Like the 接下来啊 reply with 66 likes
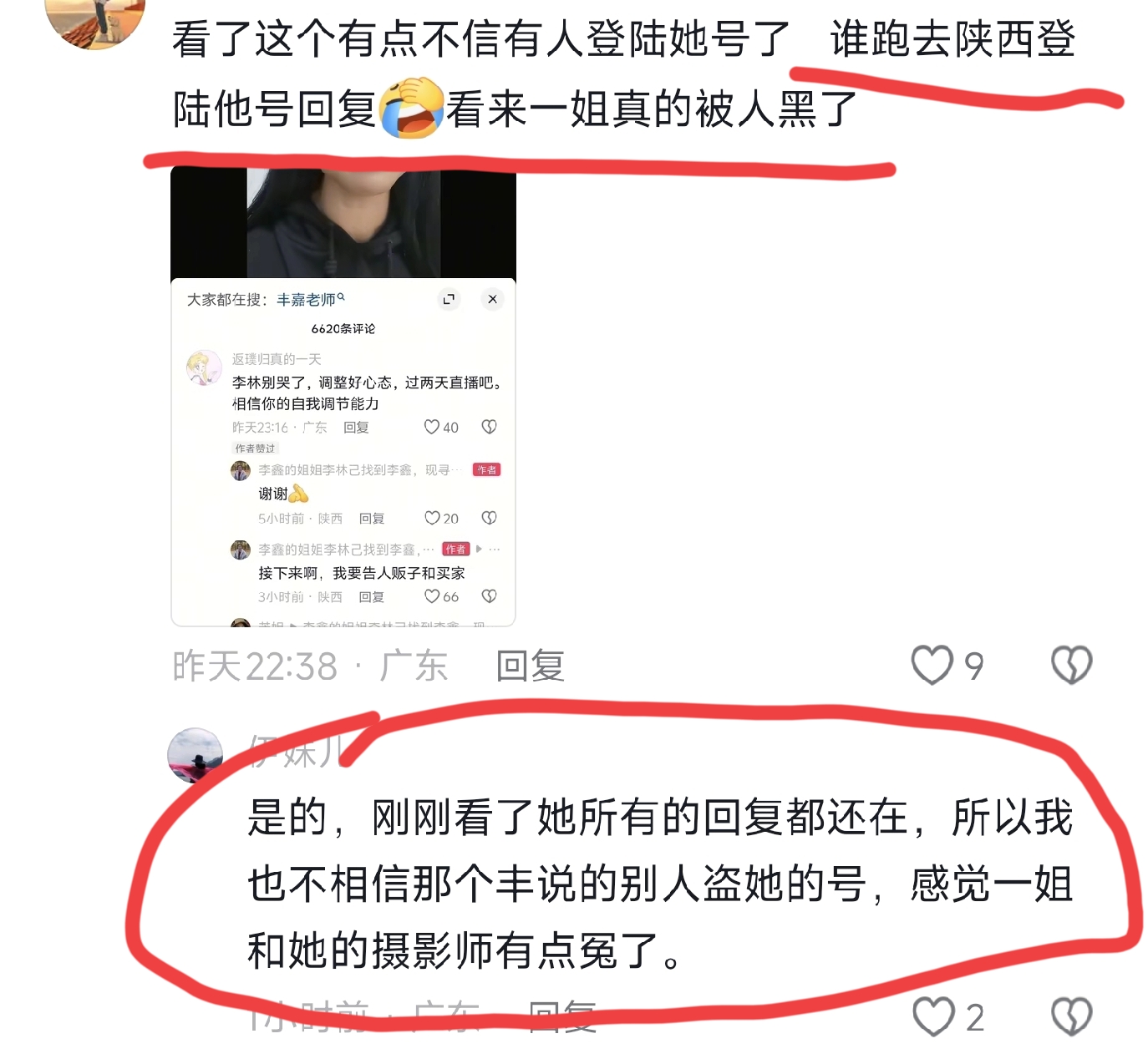1148x1064 pixels. (x=432, y=596)
